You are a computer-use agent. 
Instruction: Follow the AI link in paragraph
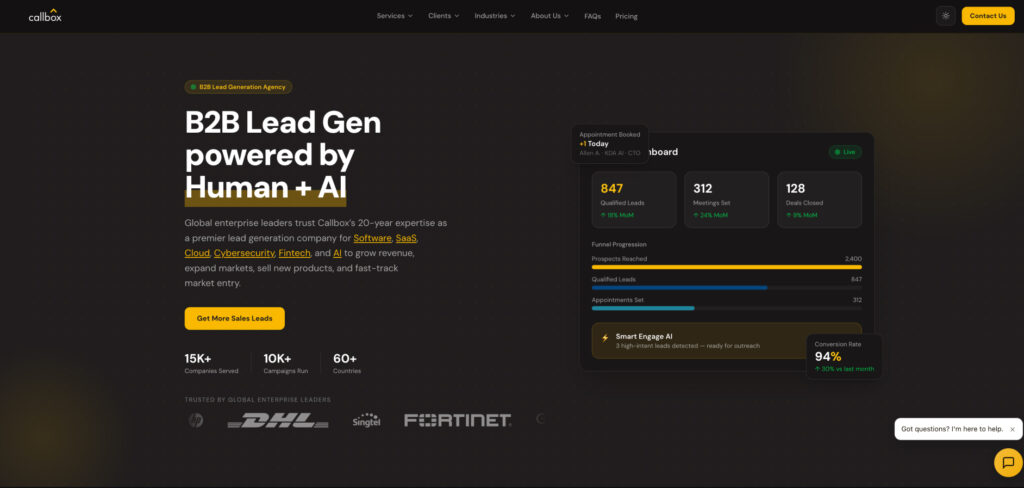(x=337, y=253)
